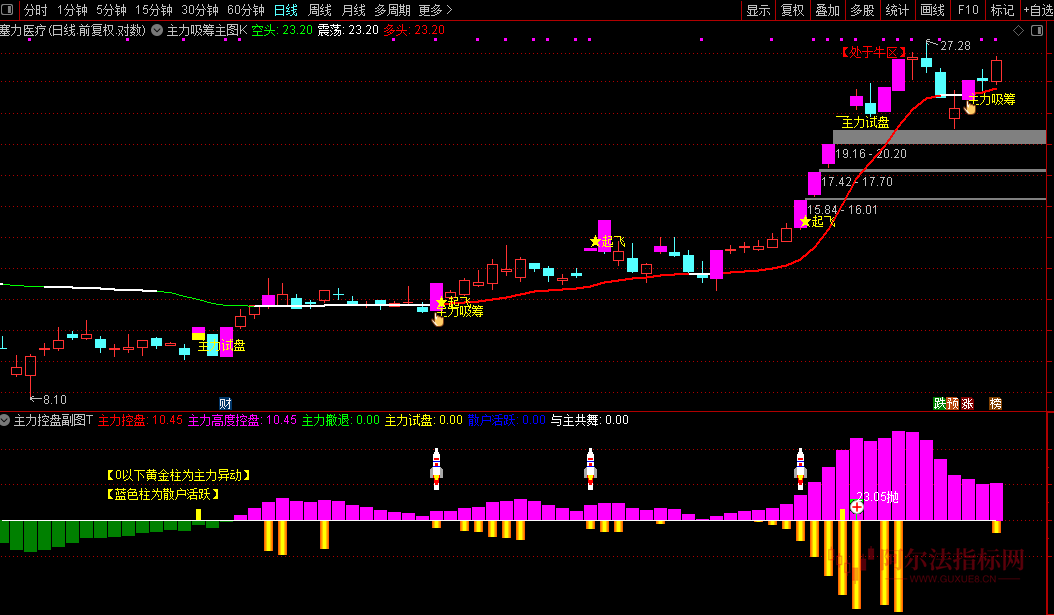Switch to the 周线 weekly period

319,10
